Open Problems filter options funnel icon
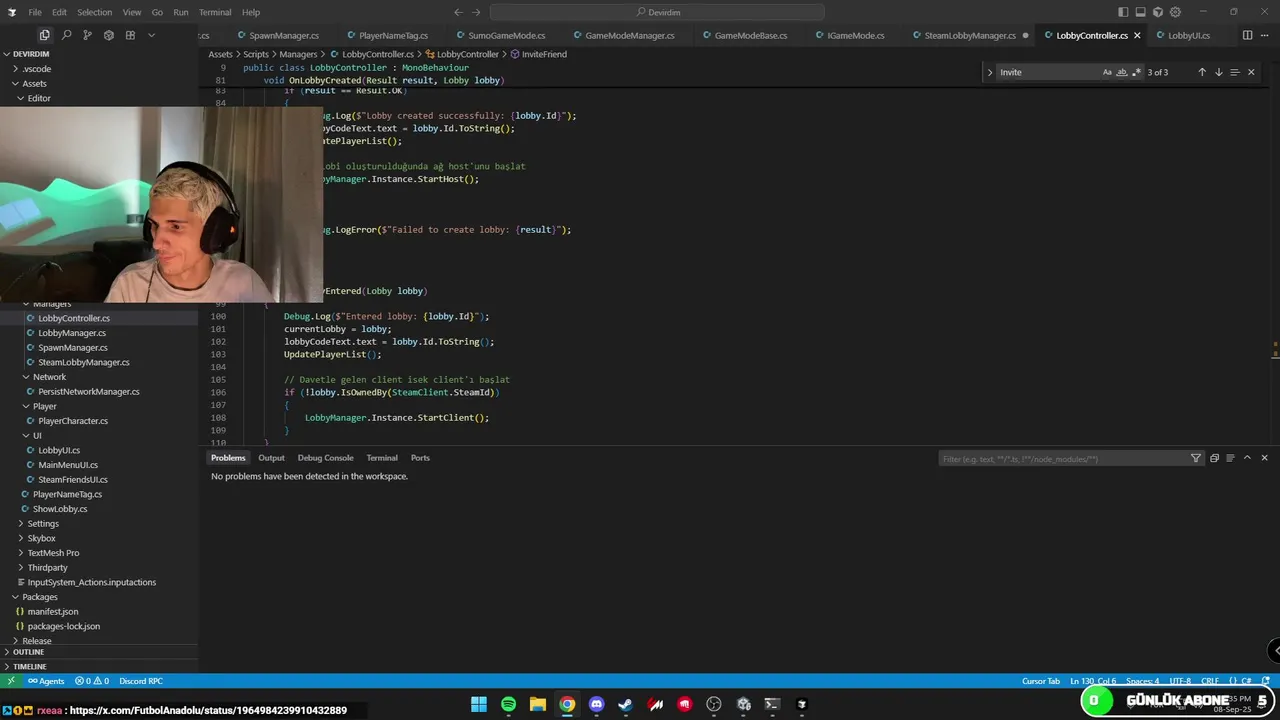Viewport: 1280px width, 720px height. pyautogui.click(x=1195, y=458)
